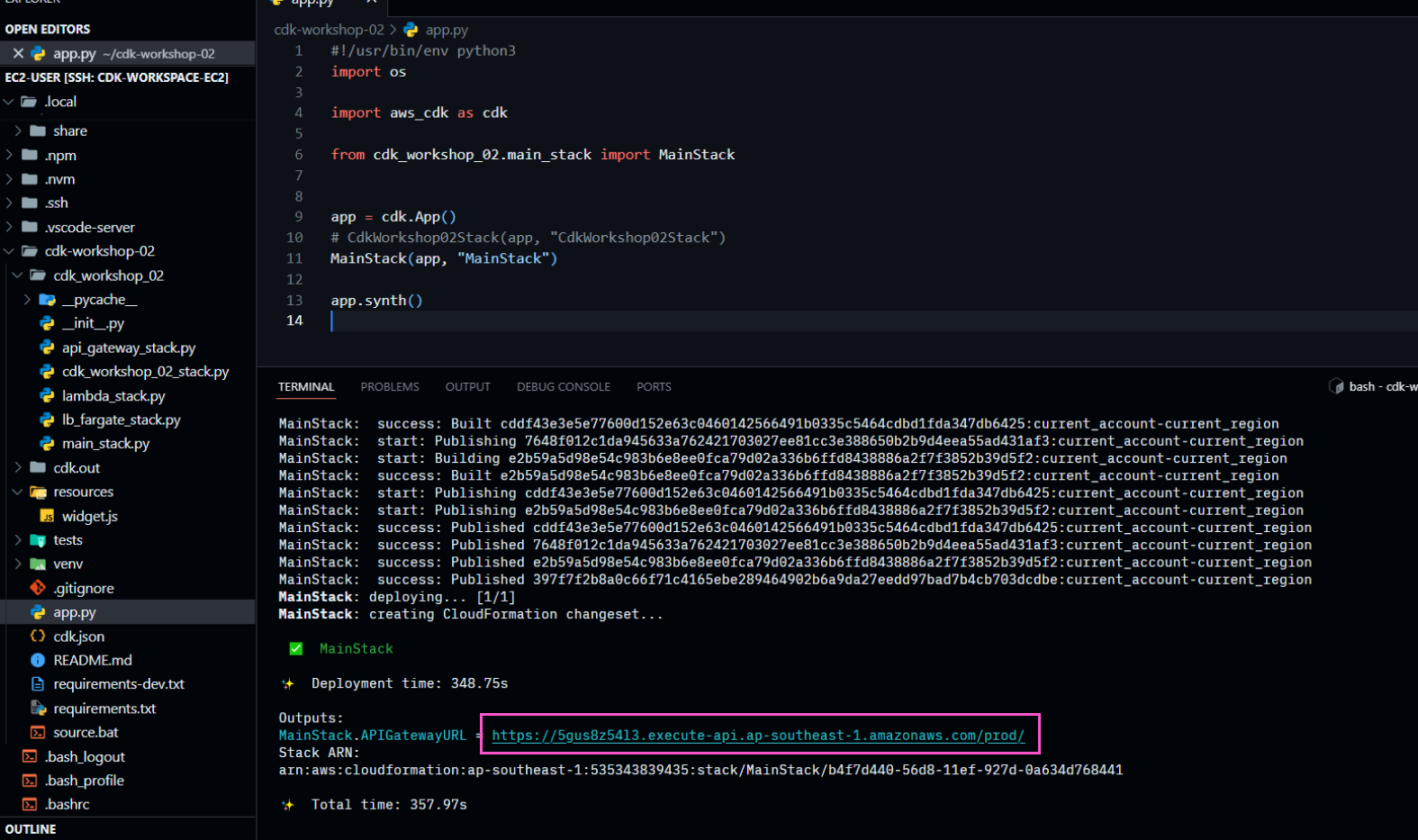
Task: Click the lb_fargate_stack.py Python icon
Action: tap(47, 420)
